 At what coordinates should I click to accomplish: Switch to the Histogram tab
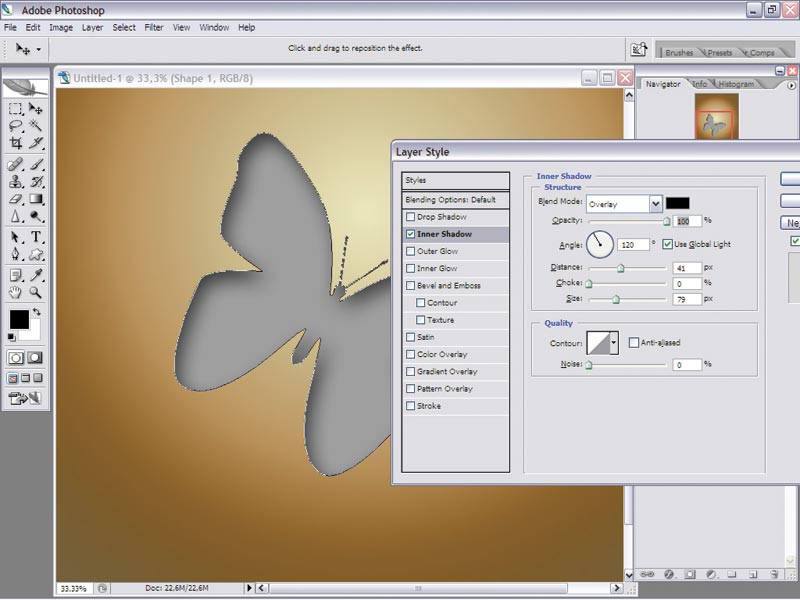(736, 84)
